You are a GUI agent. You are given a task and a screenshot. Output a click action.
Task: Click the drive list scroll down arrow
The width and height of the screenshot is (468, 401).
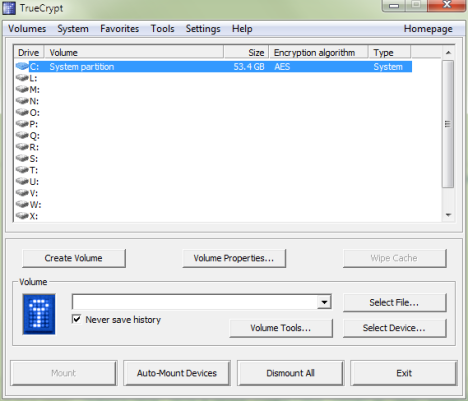click(448, 215)
